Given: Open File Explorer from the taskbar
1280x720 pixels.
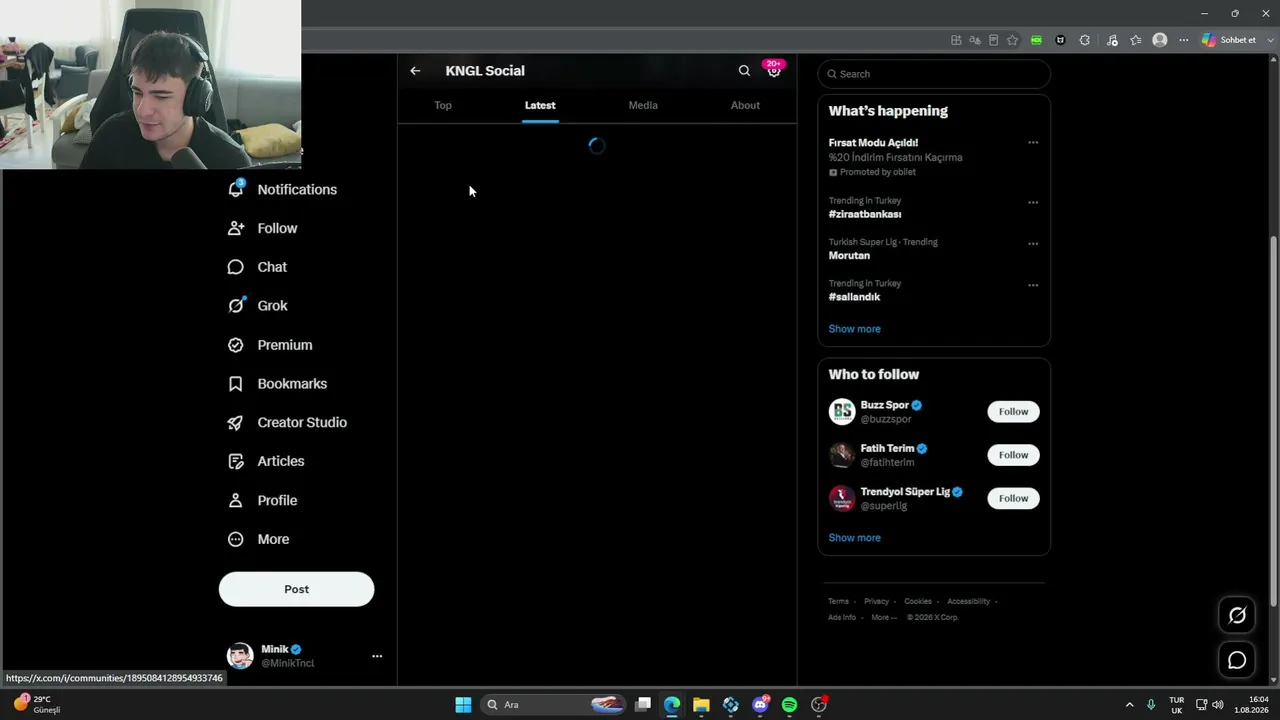Looking at the screenshot, I should 701,705.
